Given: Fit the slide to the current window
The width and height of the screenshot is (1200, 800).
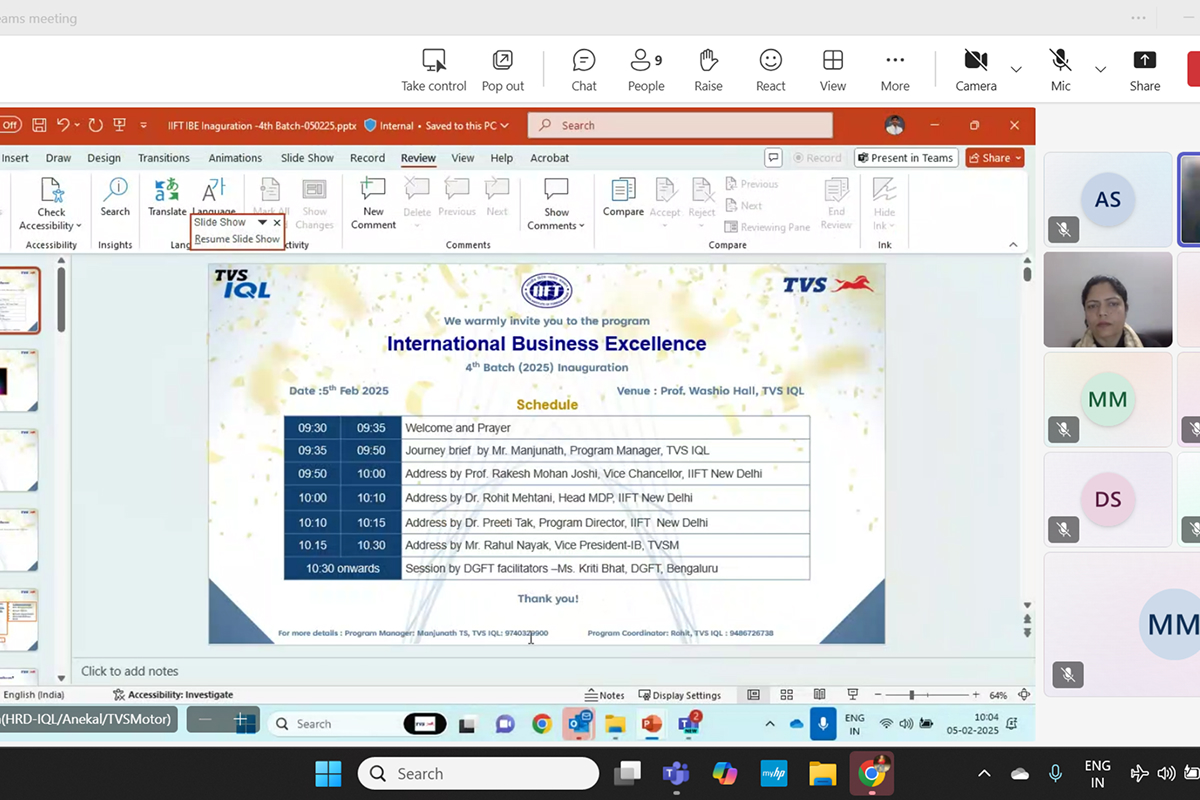Looking at the screenshot, I should [x=1024, y=695].
